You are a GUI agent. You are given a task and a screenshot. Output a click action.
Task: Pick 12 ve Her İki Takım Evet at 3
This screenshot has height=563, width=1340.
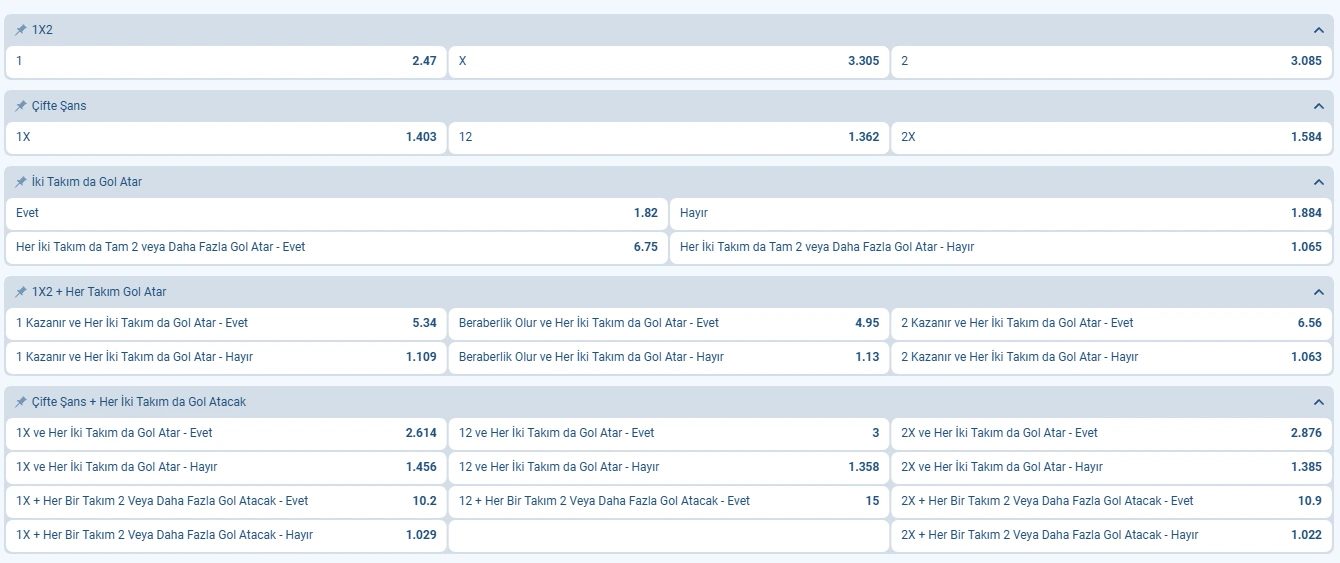[668, 433]
